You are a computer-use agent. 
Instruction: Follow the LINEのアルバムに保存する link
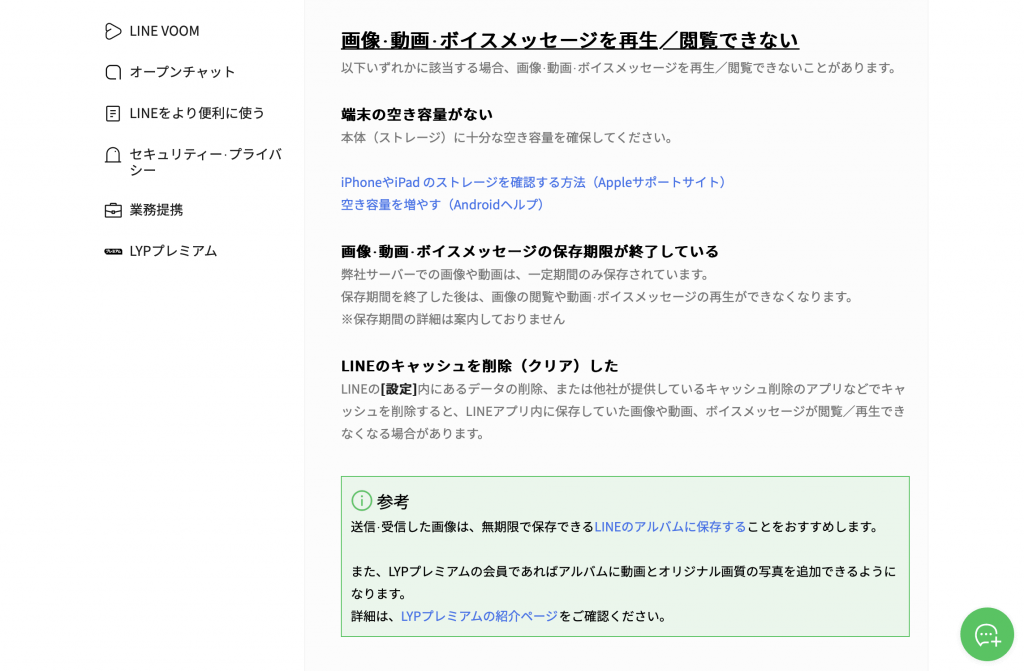click(670, 527)
